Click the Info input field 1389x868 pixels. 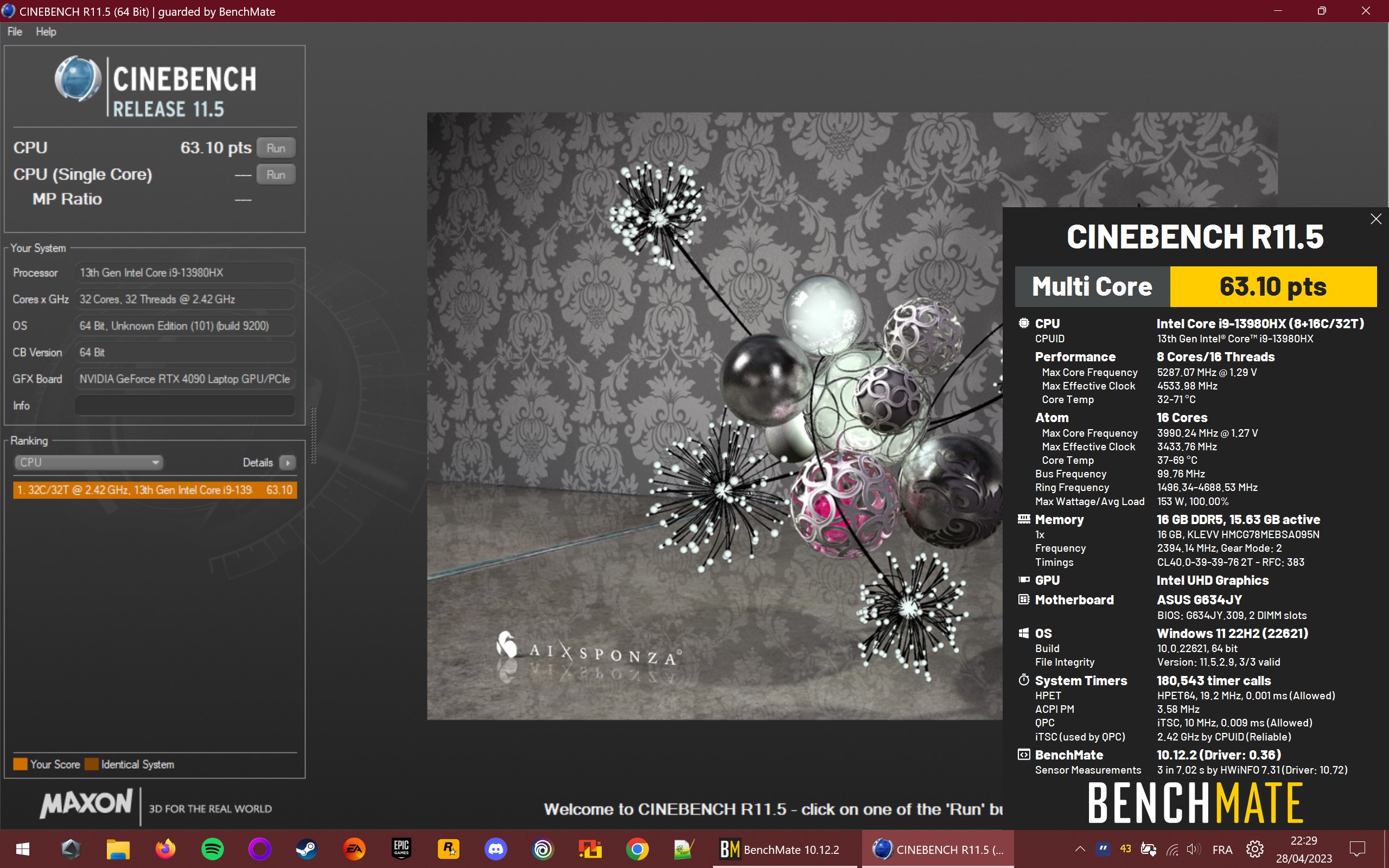185,405
